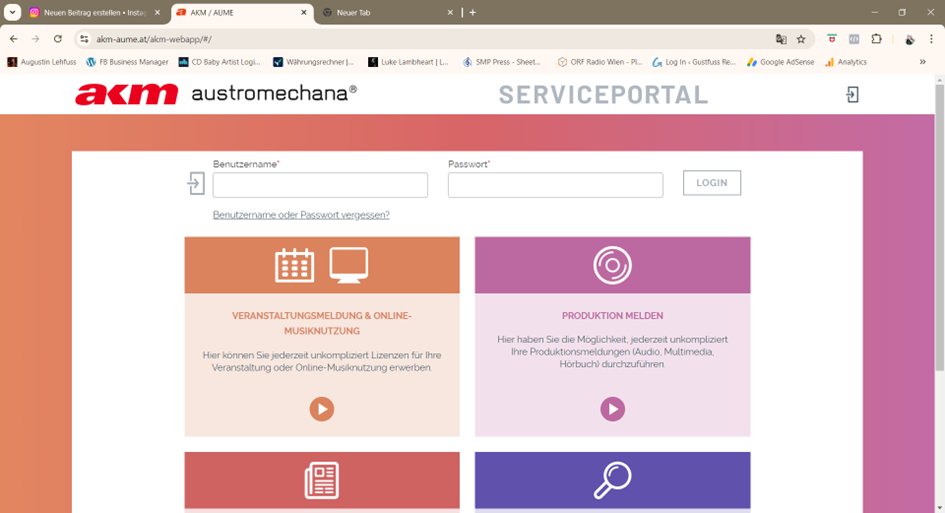Click the SERVICEPORTAL heading text
Screen dimensions: 945x513
(x=603, y=95)
